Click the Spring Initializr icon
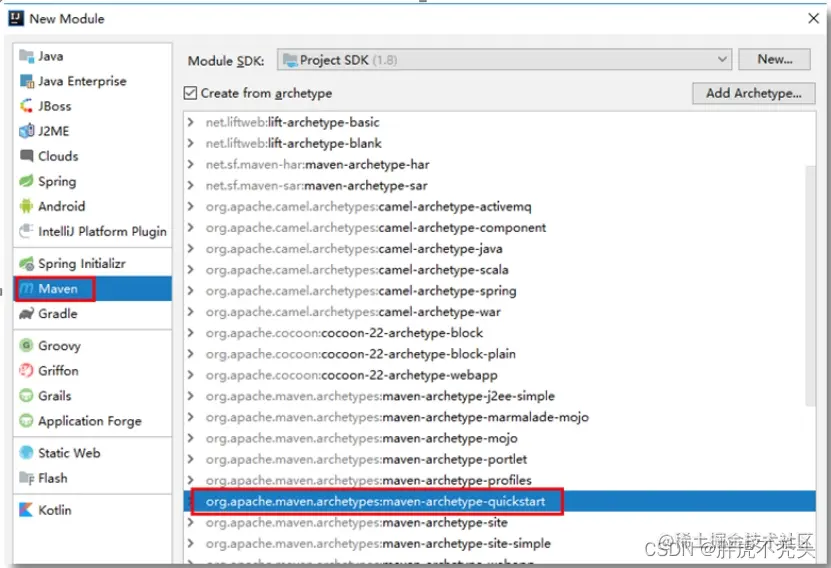The width and height of the screenshot is (831, 568). pos(26,263)
